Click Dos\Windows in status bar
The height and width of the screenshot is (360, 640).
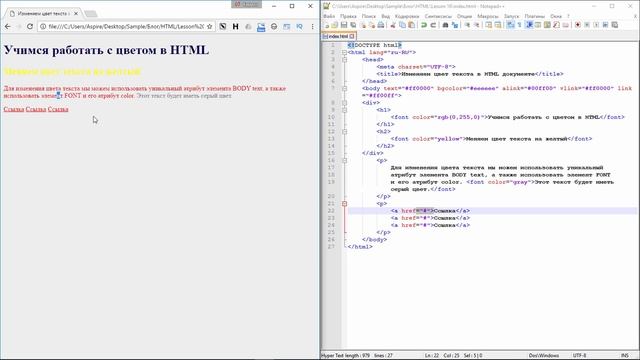[544, 356]
